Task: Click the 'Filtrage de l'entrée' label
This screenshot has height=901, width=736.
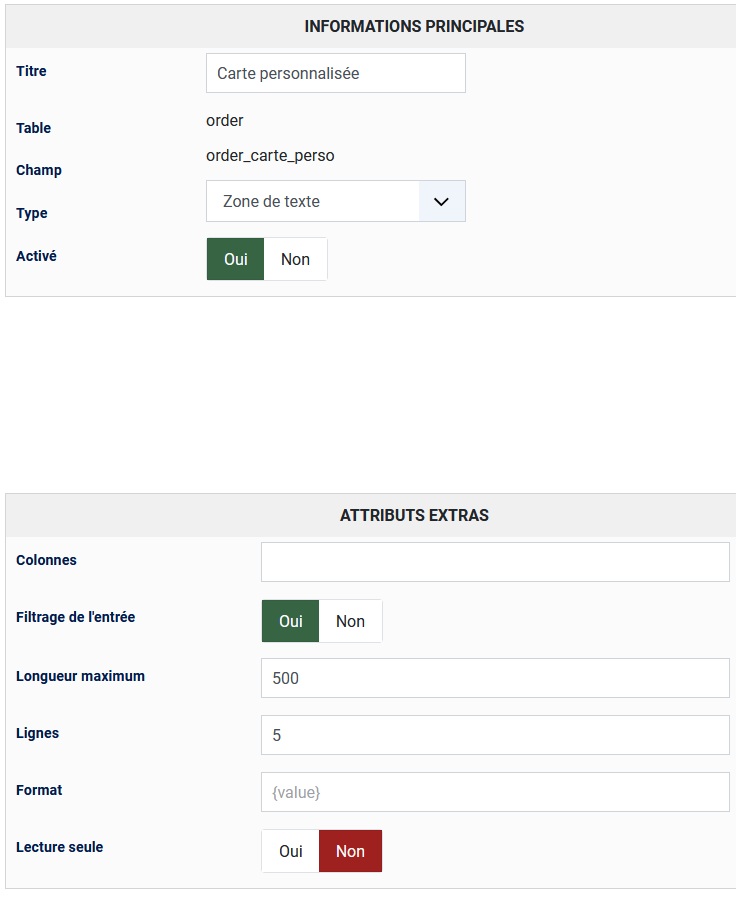Action: pyautogui.click(x=75, y=617)
